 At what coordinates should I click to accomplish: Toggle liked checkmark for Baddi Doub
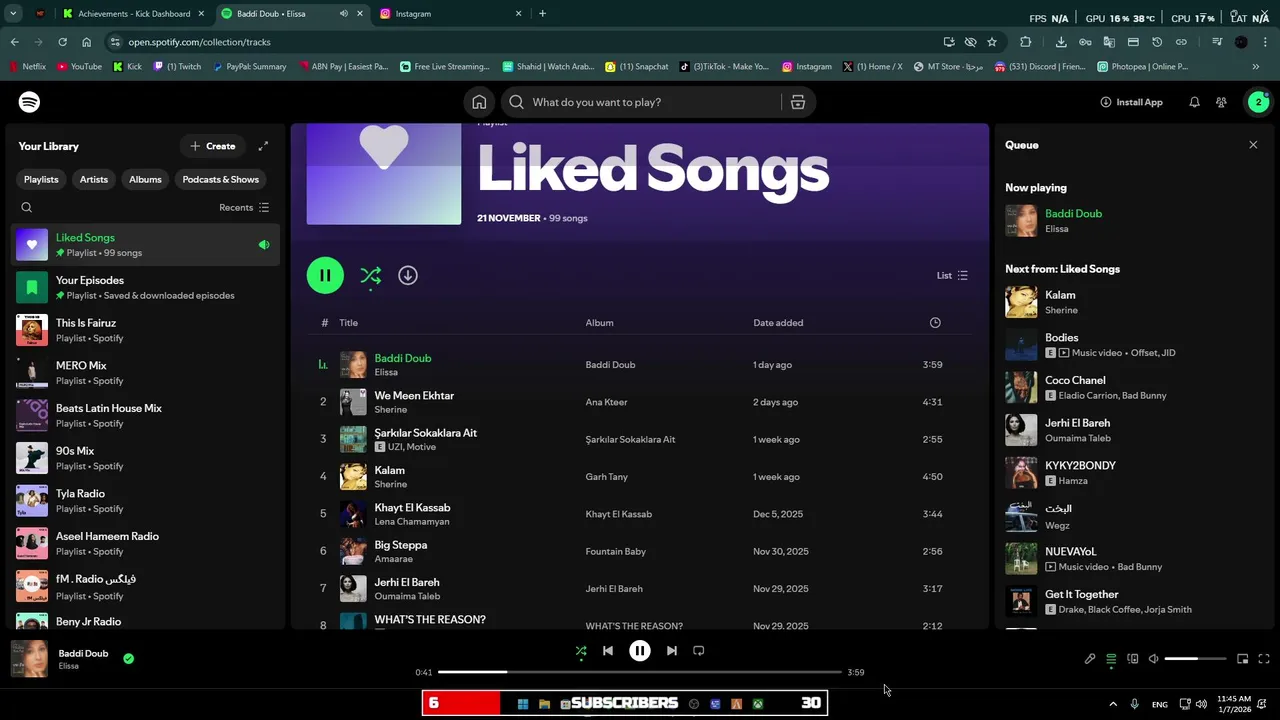point(128,659)
